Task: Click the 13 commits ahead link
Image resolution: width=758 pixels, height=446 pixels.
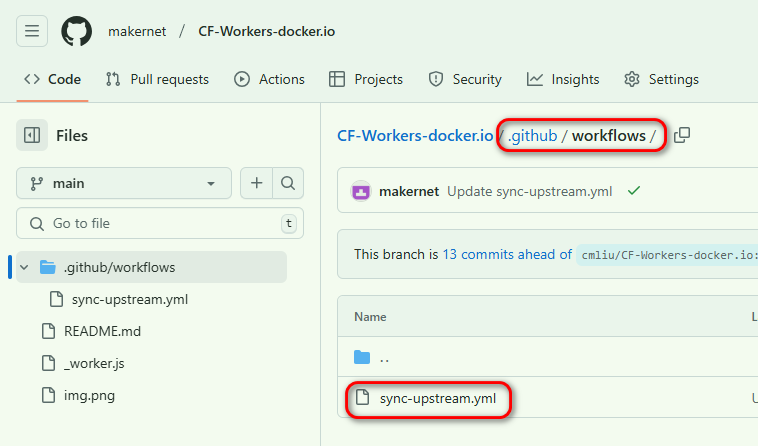Action: (x=507, y=254)
